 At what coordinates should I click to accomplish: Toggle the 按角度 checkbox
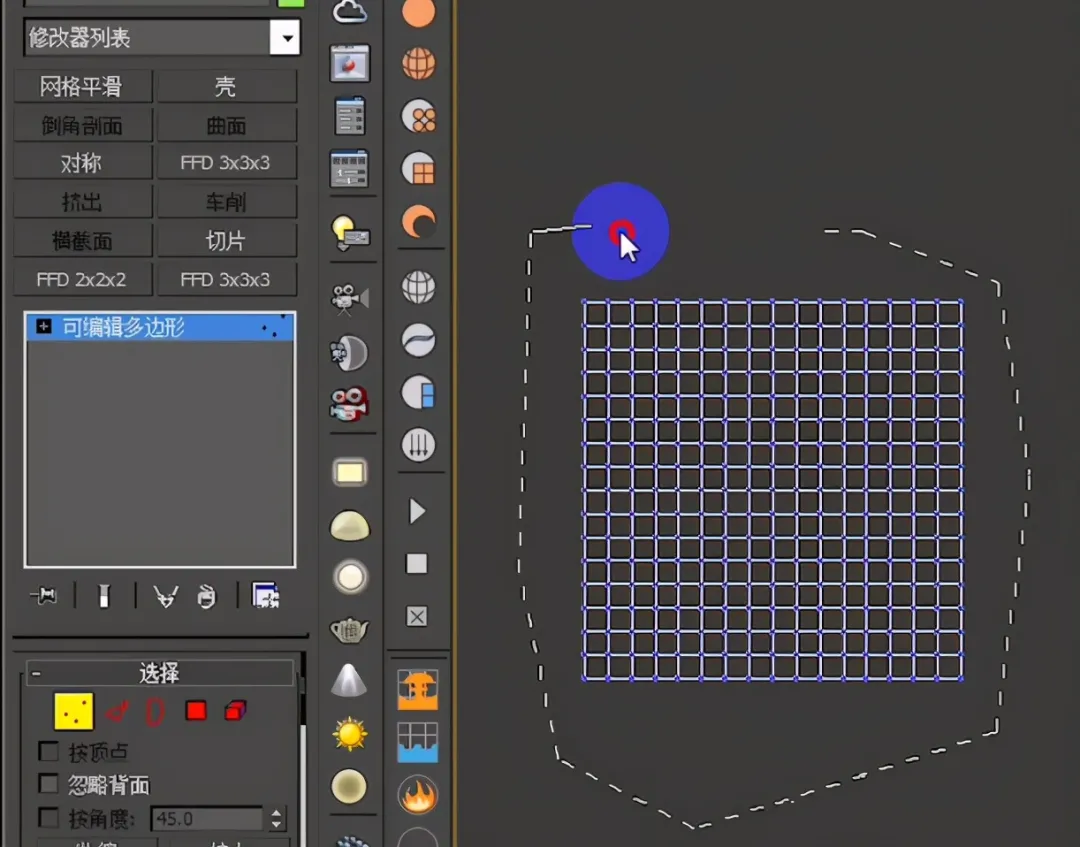48,818
